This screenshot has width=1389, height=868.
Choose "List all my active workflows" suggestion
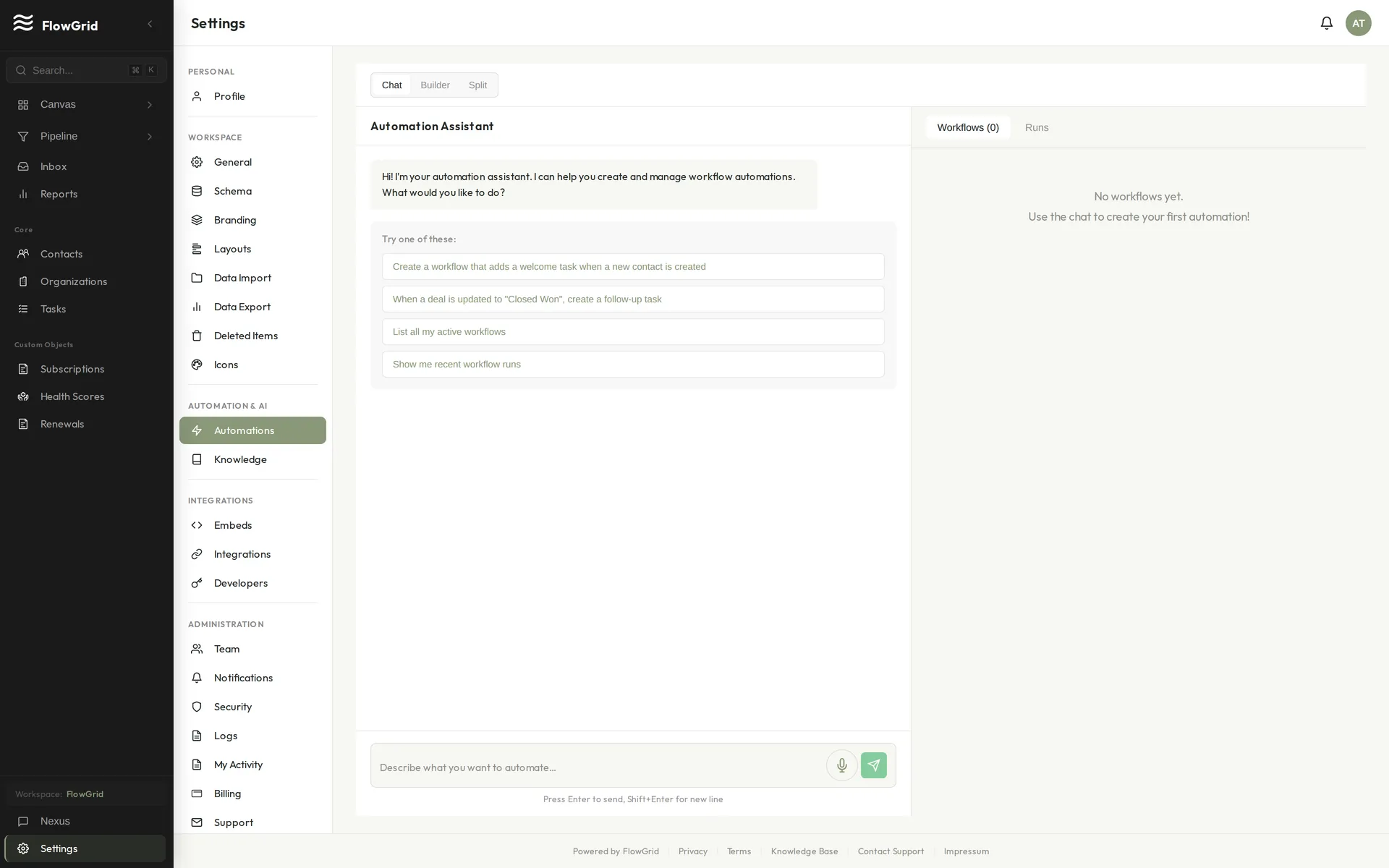click(x=633, y=331)
